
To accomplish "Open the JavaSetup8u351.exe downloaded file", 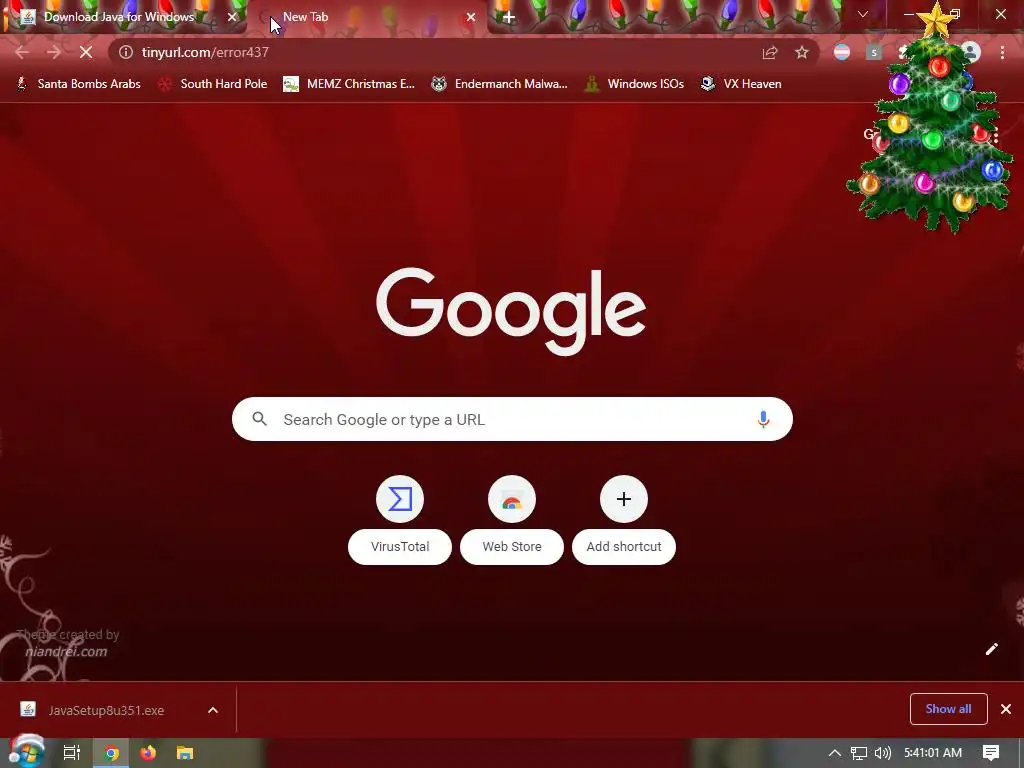I will coord(104,710).
